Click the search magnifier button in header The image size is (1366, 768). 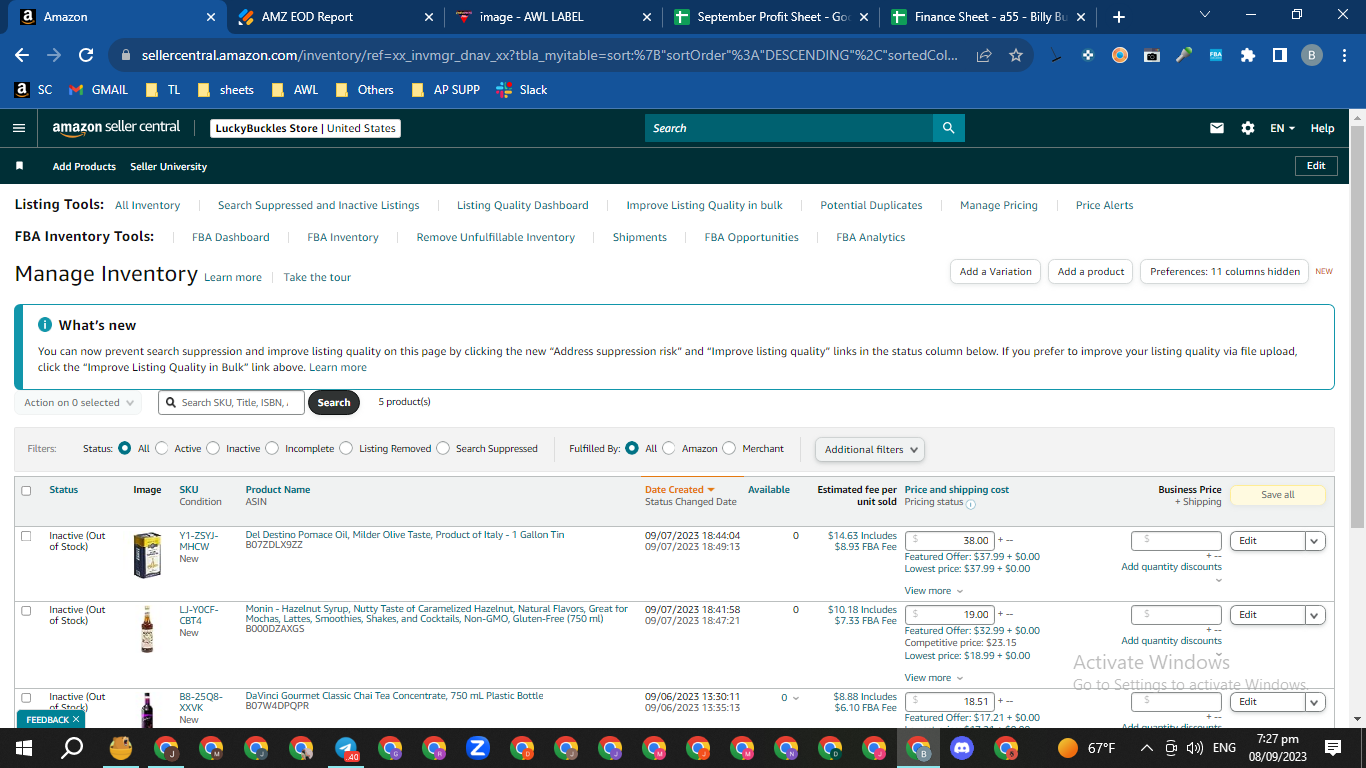(948, 128)
